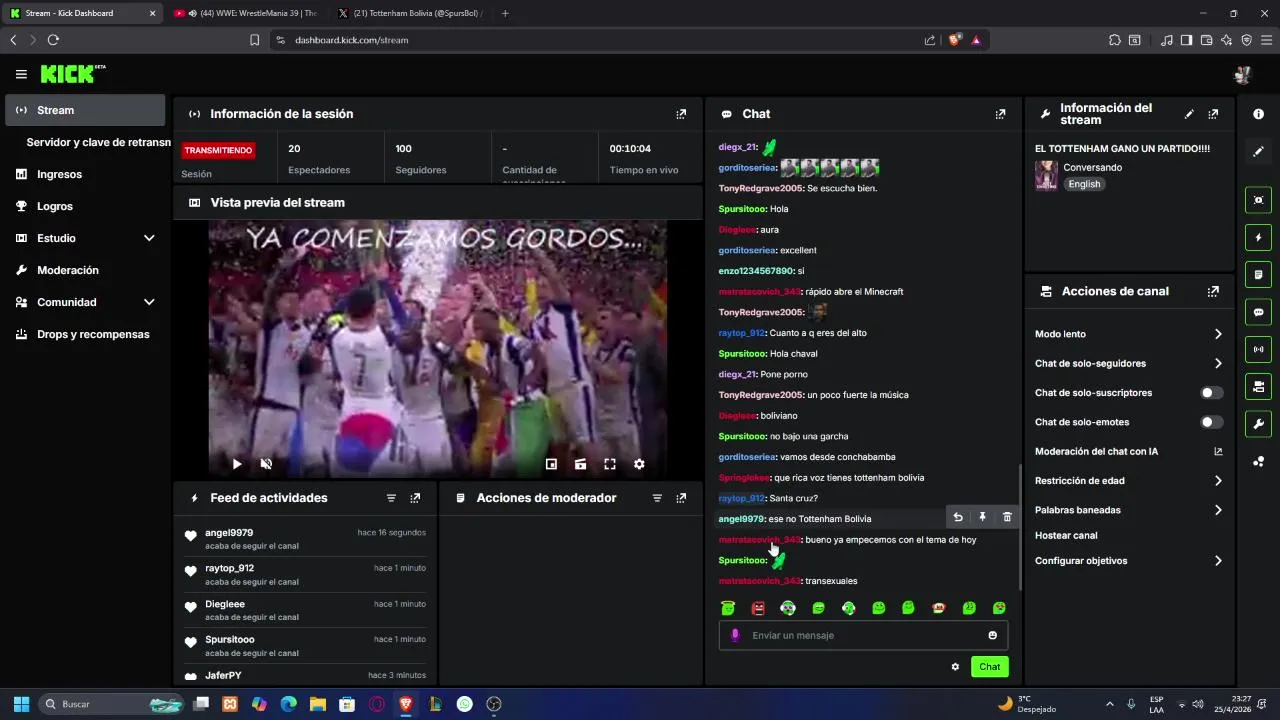This screenshot has height=720, width=1280.
Task: Click the Windows taskbar Buscar search box
Action: [x=112, y=704]
